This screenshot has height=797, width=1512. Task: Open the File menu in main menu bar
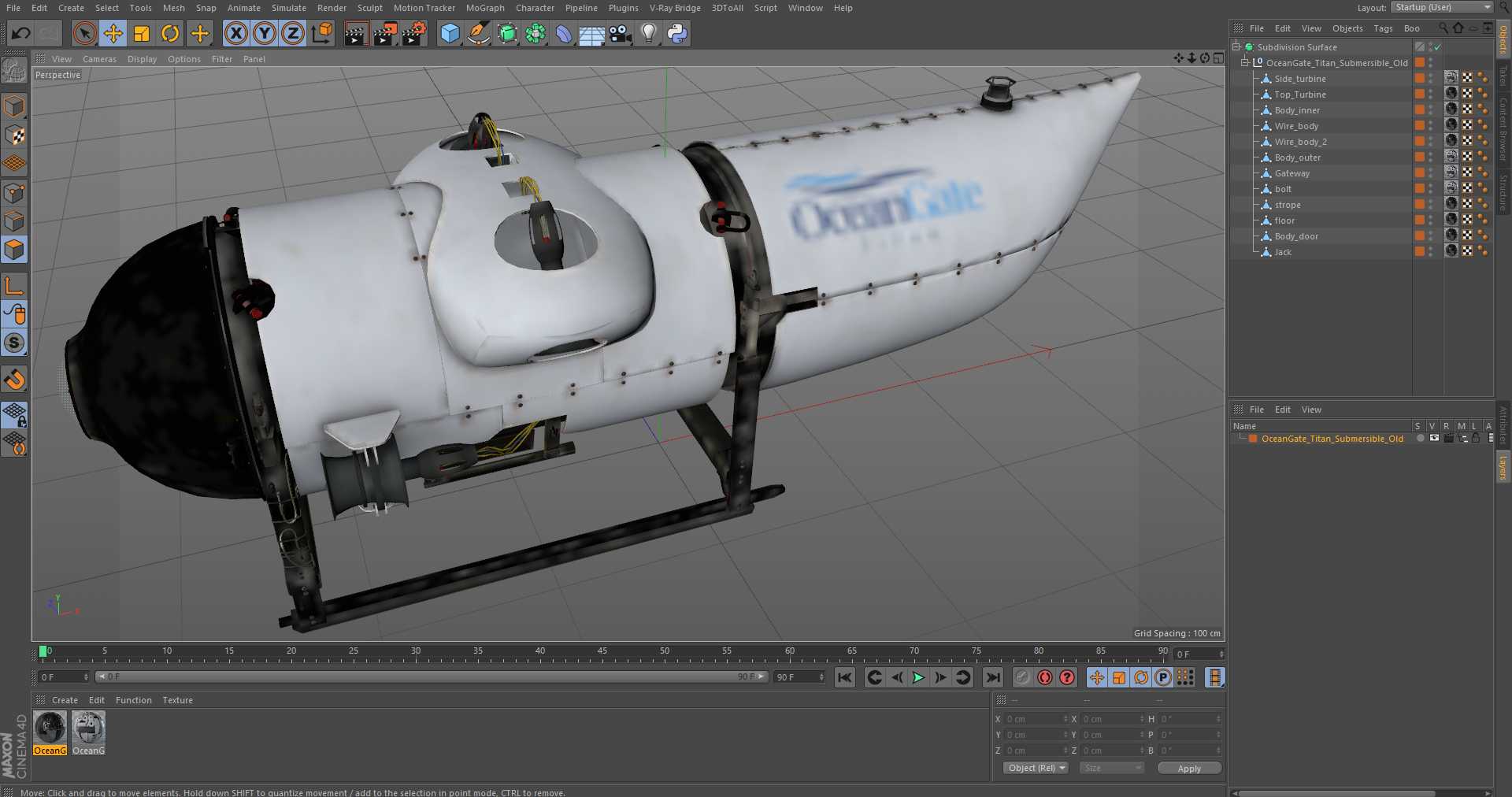[x=13, y=8]
